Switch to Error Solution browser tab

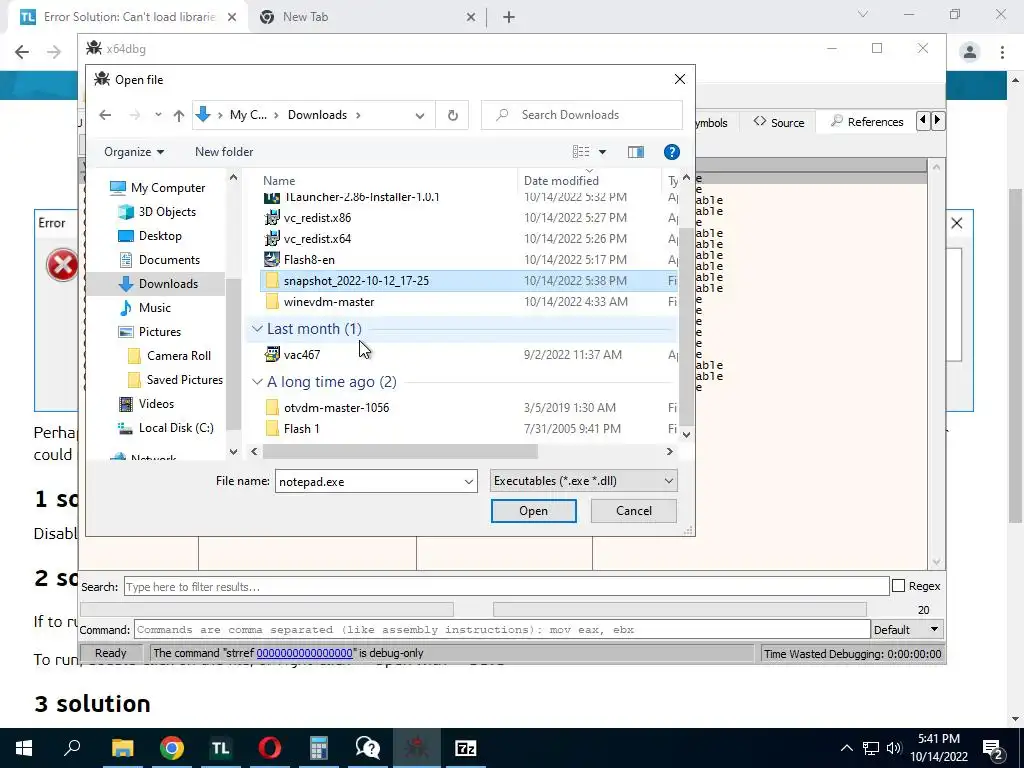pyautogui.click(x=127, y=17)
